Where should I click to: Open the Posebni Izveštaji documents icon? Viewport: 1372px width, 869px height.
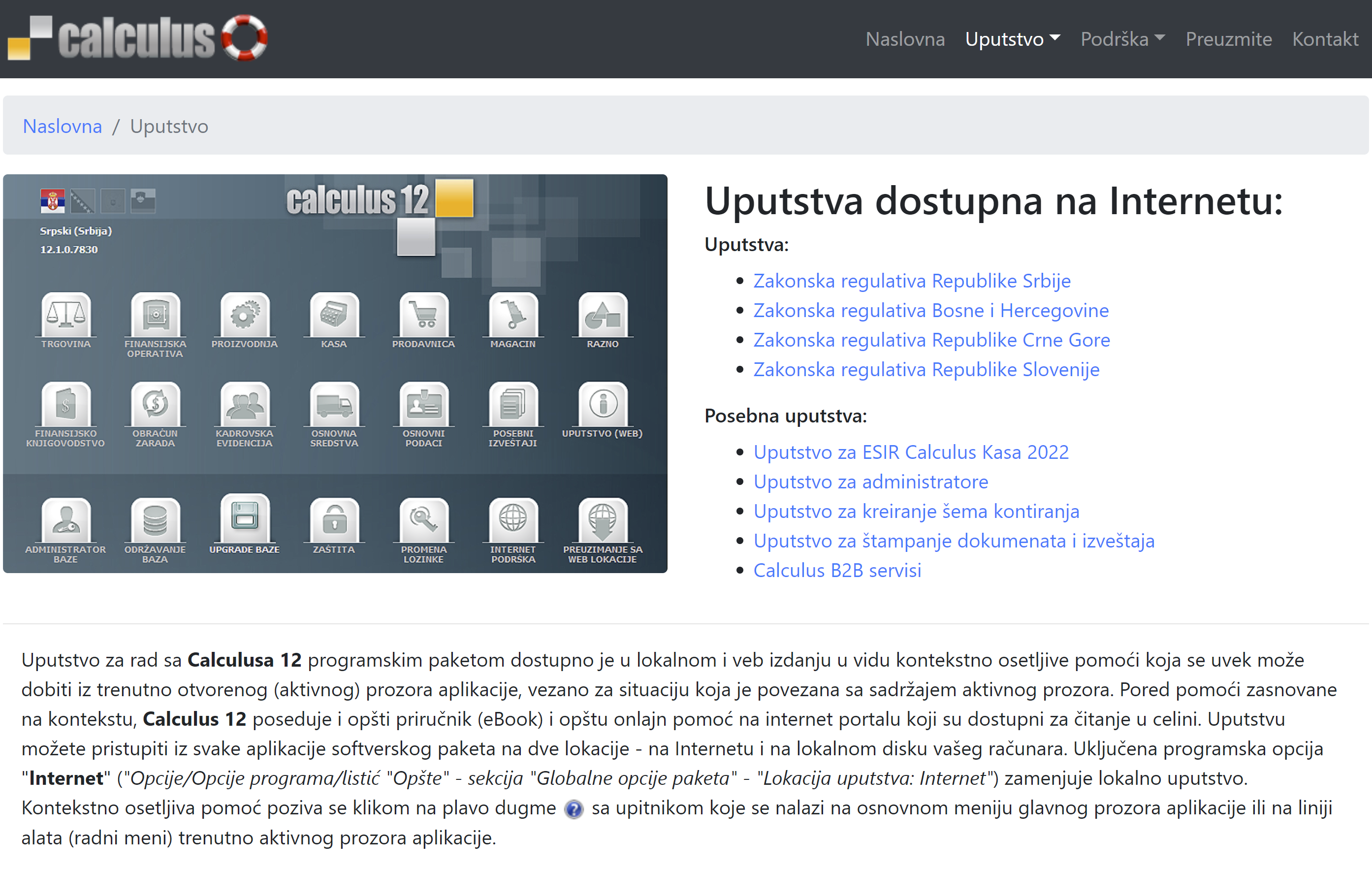point(513,405)
